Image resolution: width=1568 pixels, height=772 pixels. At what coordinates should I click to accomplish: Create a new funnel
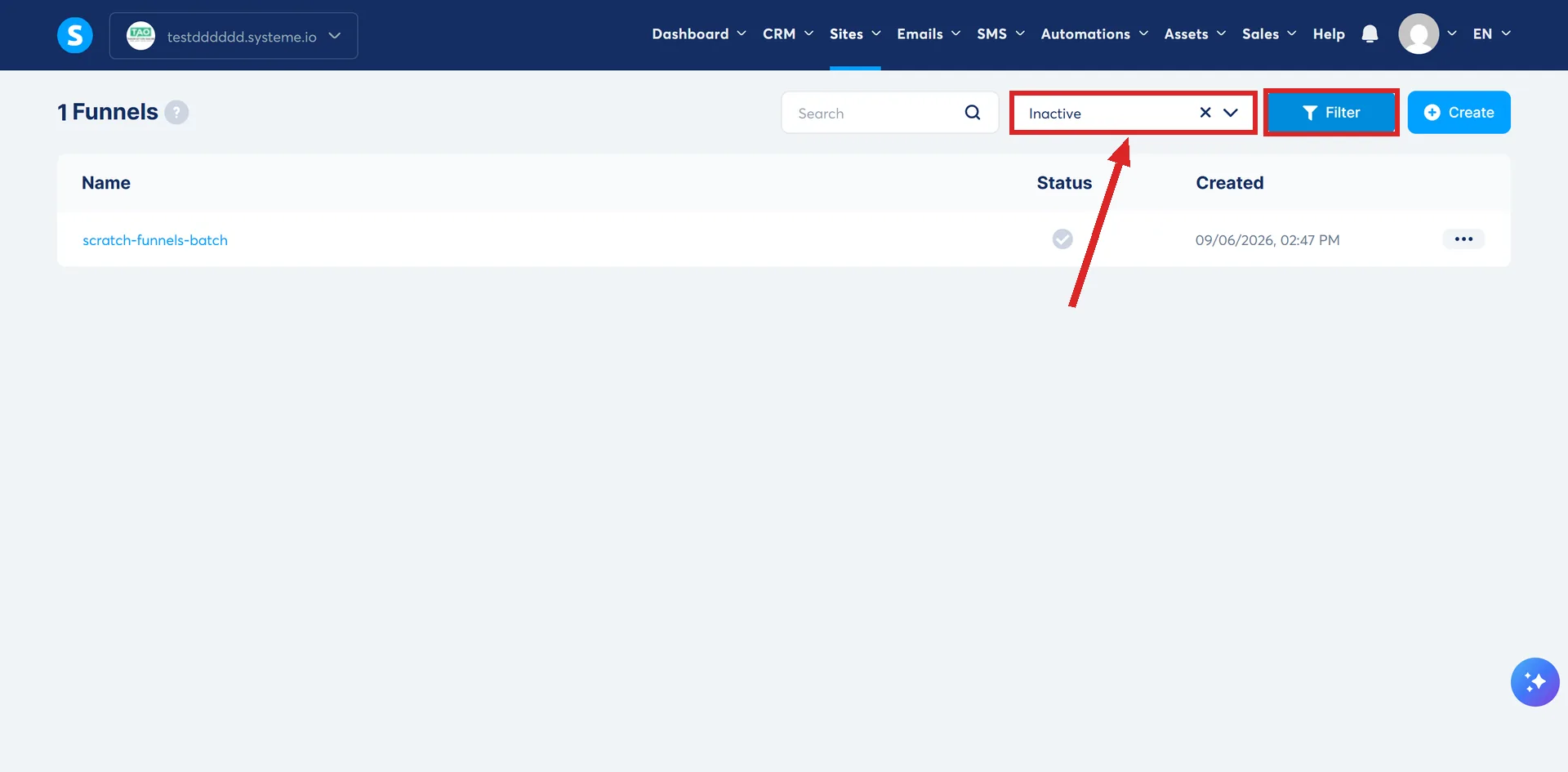[1459, 112]
